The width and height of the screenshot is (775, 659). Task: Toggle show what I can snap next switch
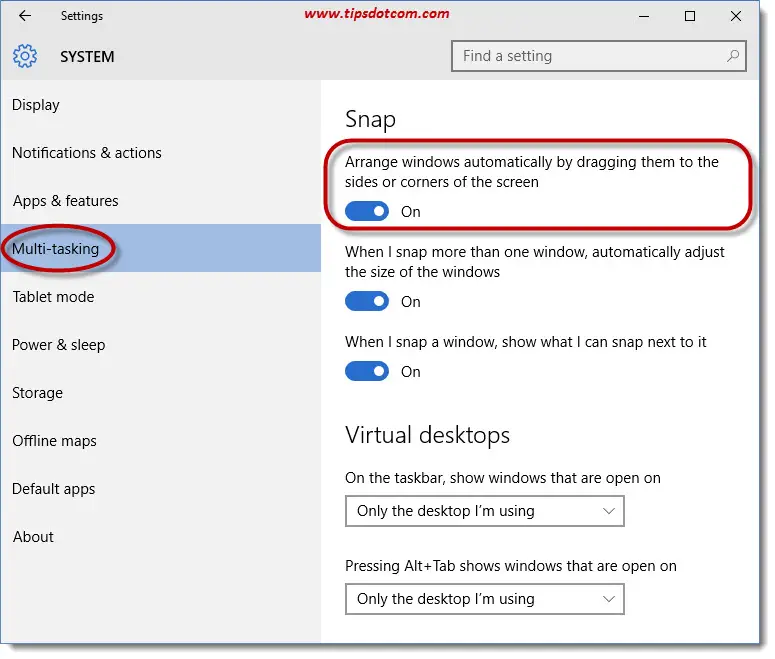(367, 371)
